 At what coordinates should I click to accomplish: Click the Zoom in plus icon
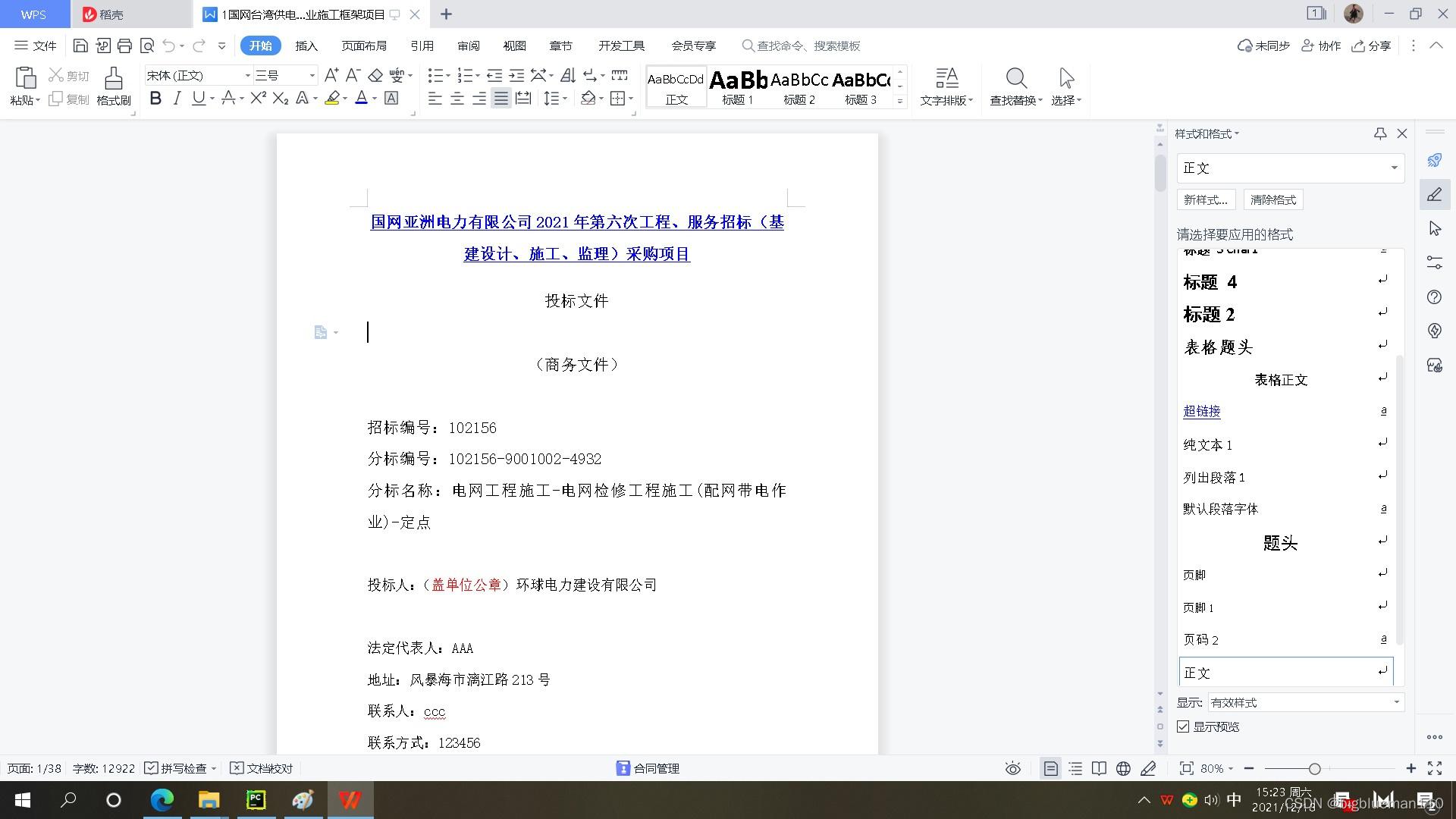coord(1411,768)
